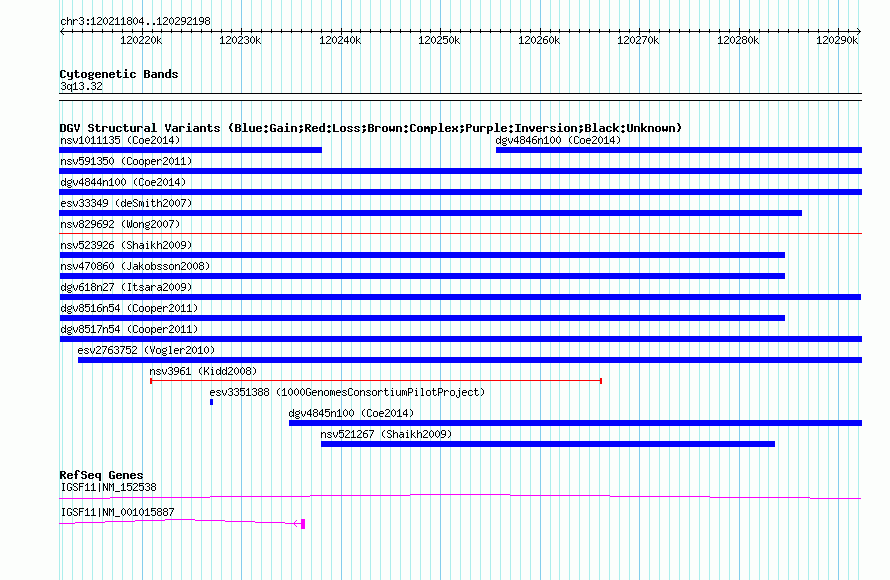Click the 120240k ruler tick label

(340, 40)
